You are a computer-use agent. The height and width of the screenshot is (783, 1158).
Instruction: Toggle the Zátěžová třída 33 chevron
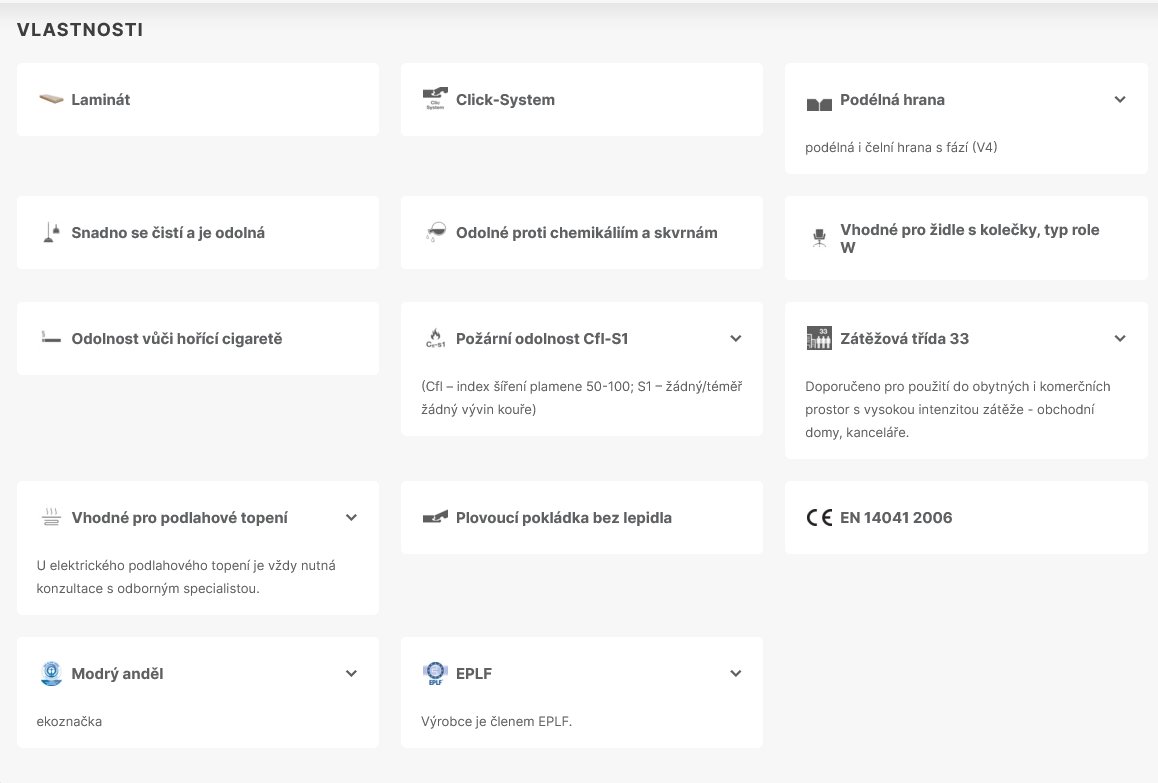(1120, 339)
